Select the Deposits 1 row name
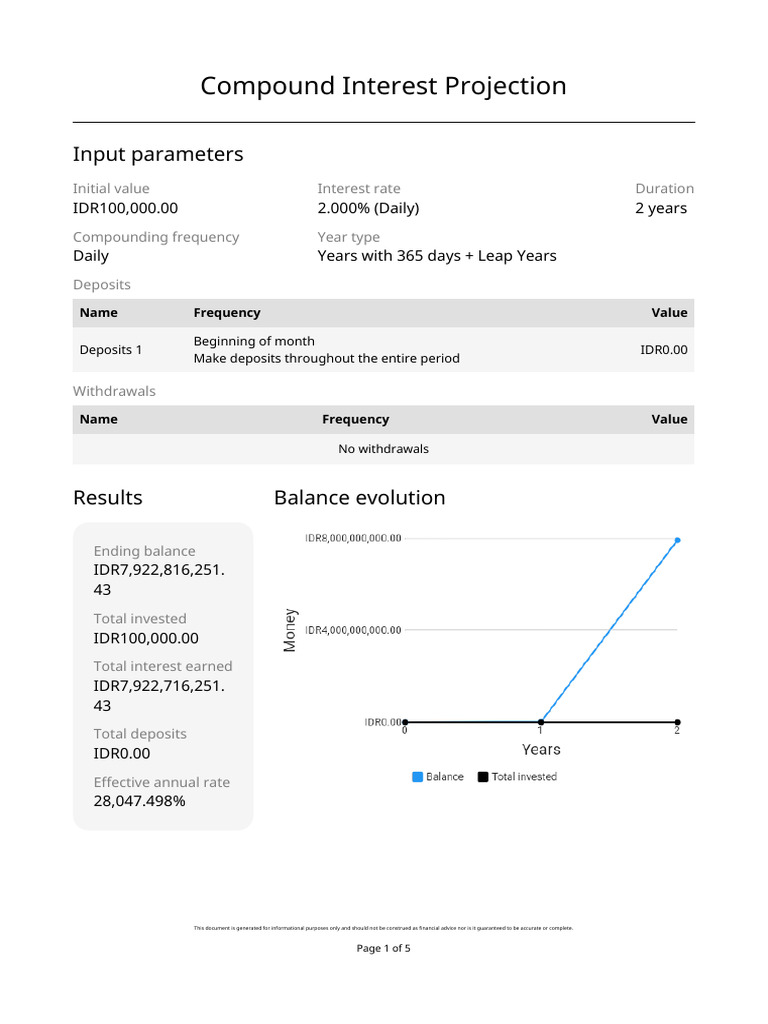This screenshot has width=768, height=1024. point(111,350)
